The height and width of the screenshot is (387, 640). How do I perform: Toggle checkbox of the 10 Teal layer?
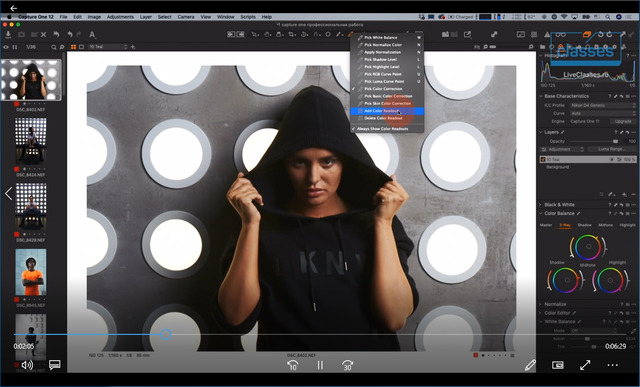pos(543,159)
